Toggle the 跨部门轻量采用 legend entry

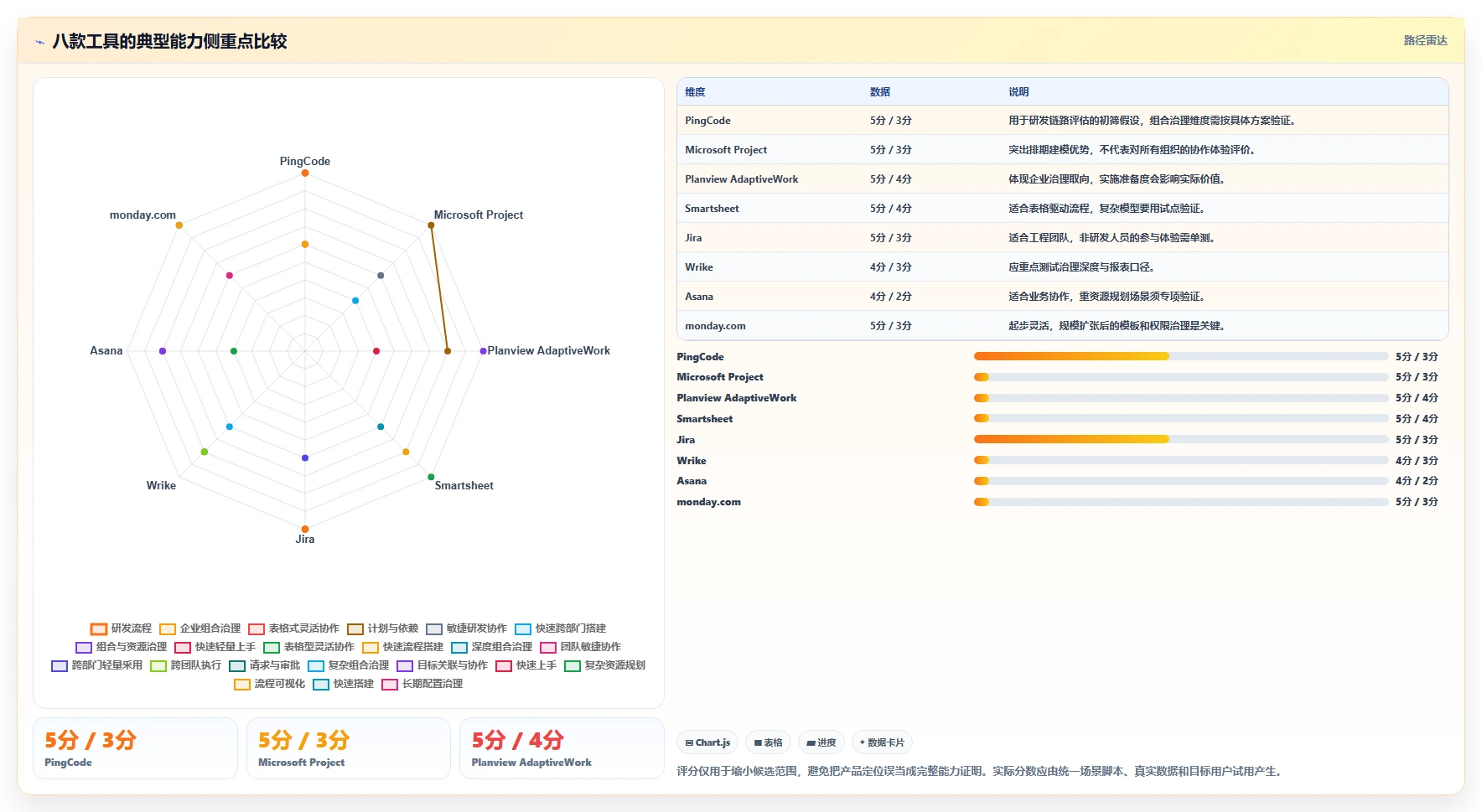[96, 665]
